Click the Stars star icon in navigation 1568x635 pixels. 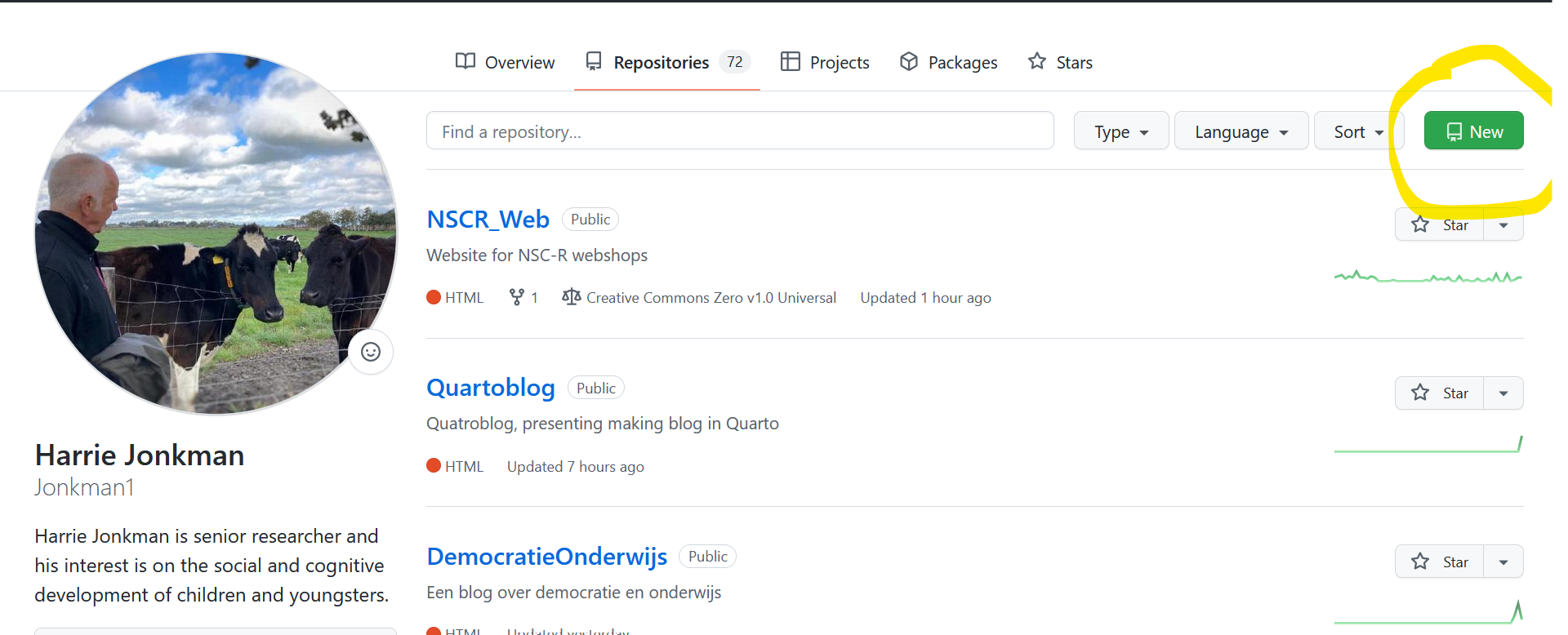point(1036,62)
